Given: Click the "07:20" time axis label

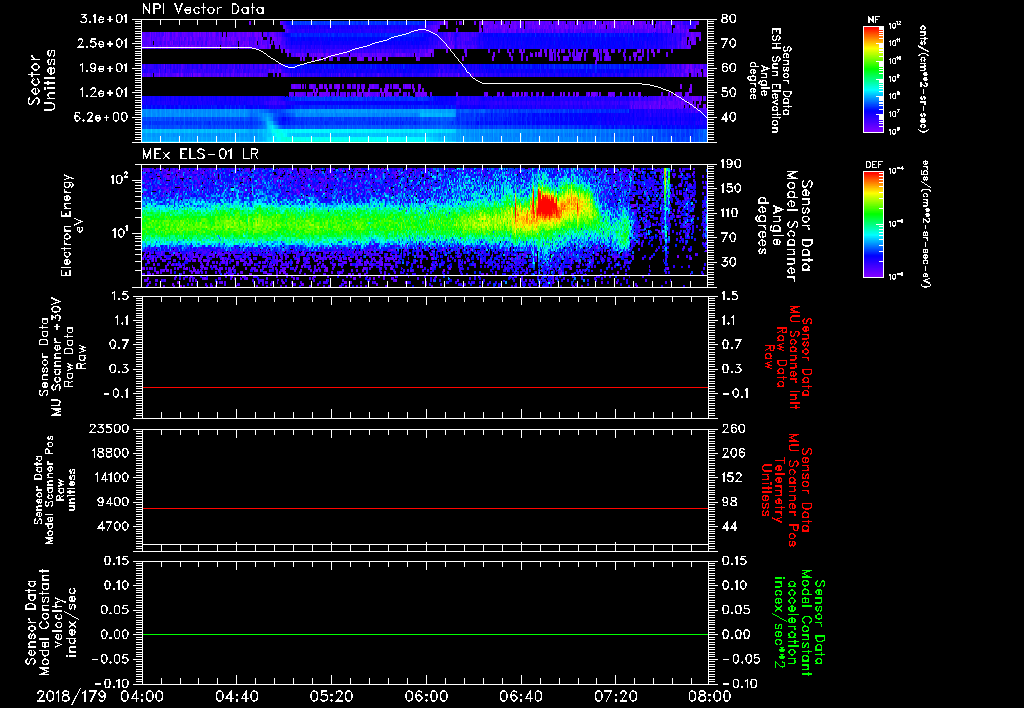Looking at the screenshot, I should [x=615, y=696].
